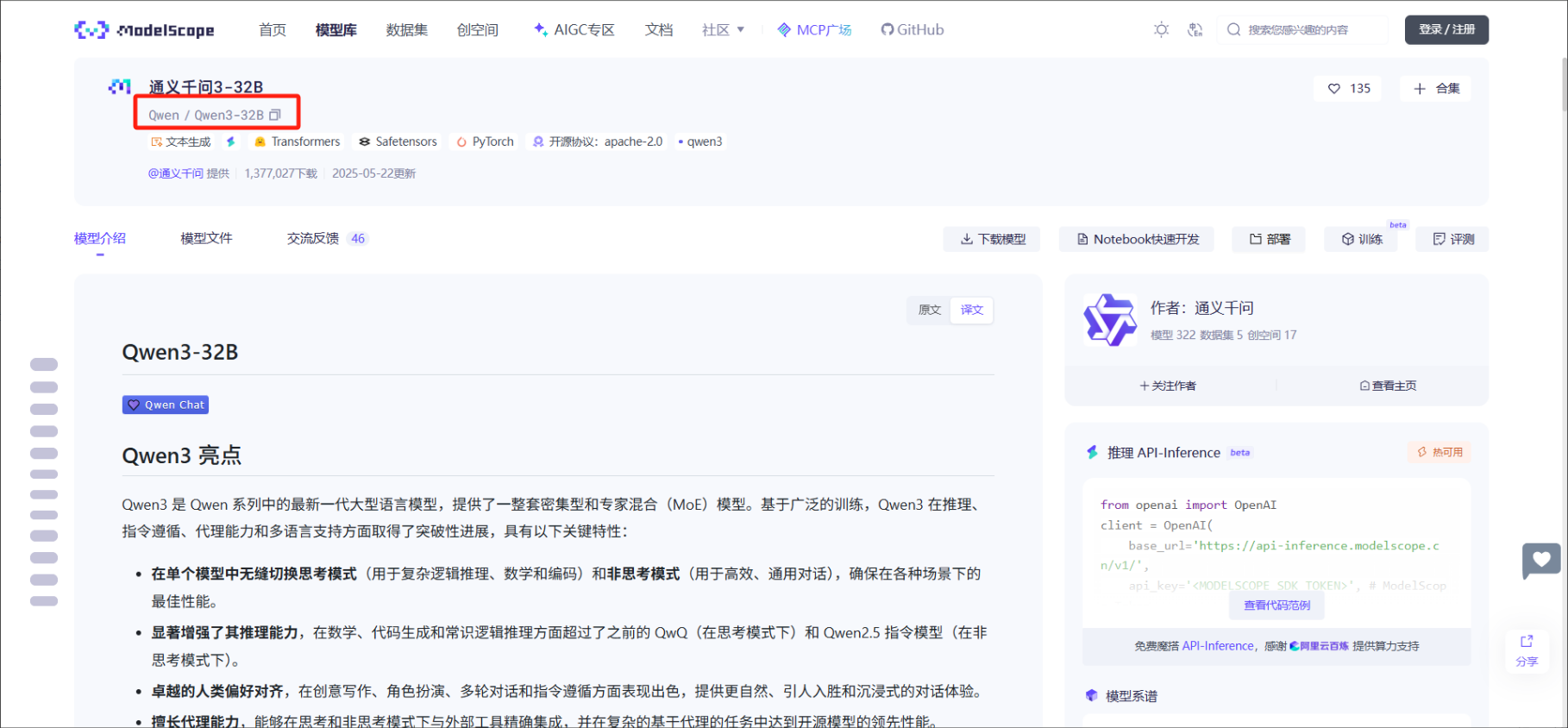Open the 阿里云百炼 sponsor link

pyautogui.click(x=1319, y=646)
